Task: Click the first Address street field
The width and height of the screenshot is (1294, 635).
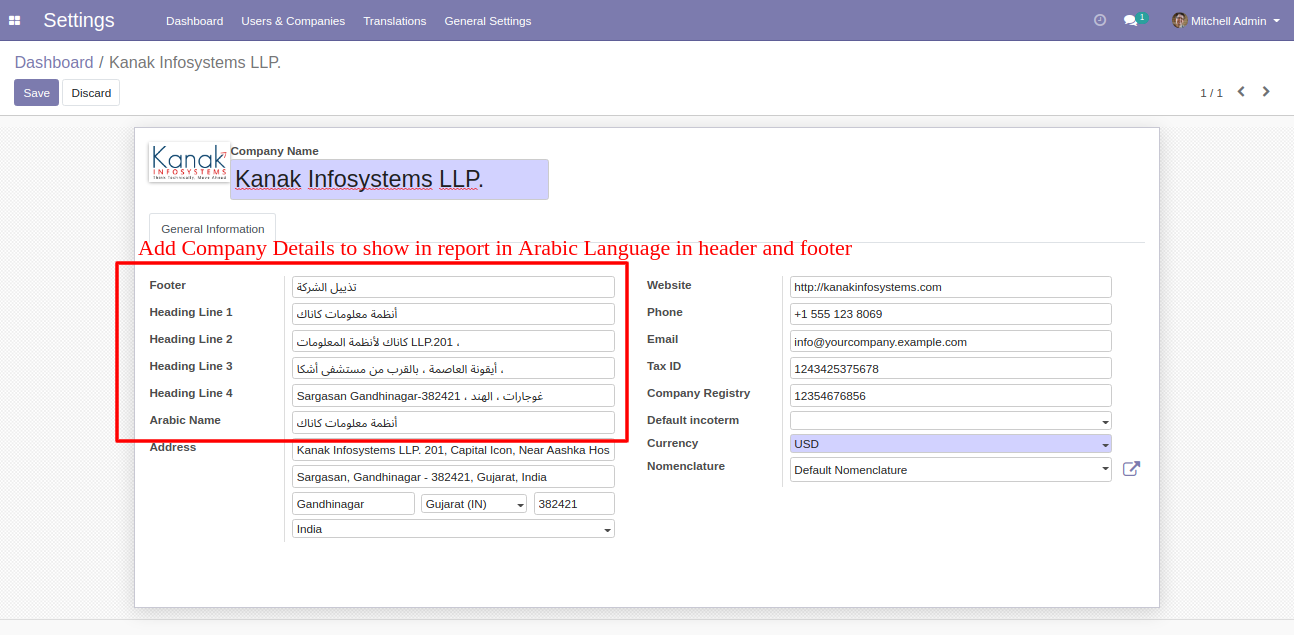Action: tap(453, 450)
